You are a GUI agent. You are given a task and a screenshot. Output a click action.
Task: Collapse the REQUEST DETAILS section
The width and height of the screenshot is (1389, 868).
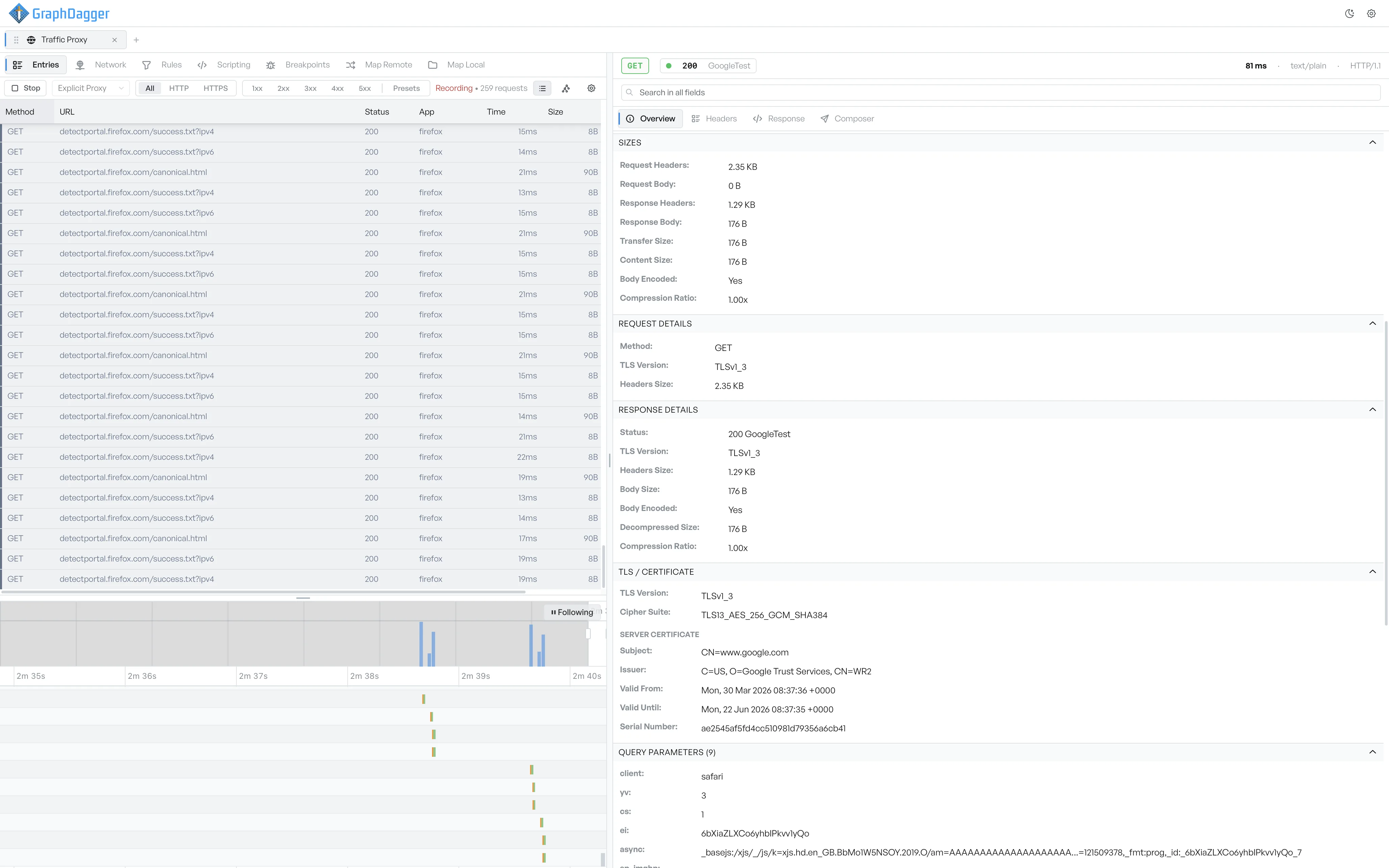coord(1372,324)
